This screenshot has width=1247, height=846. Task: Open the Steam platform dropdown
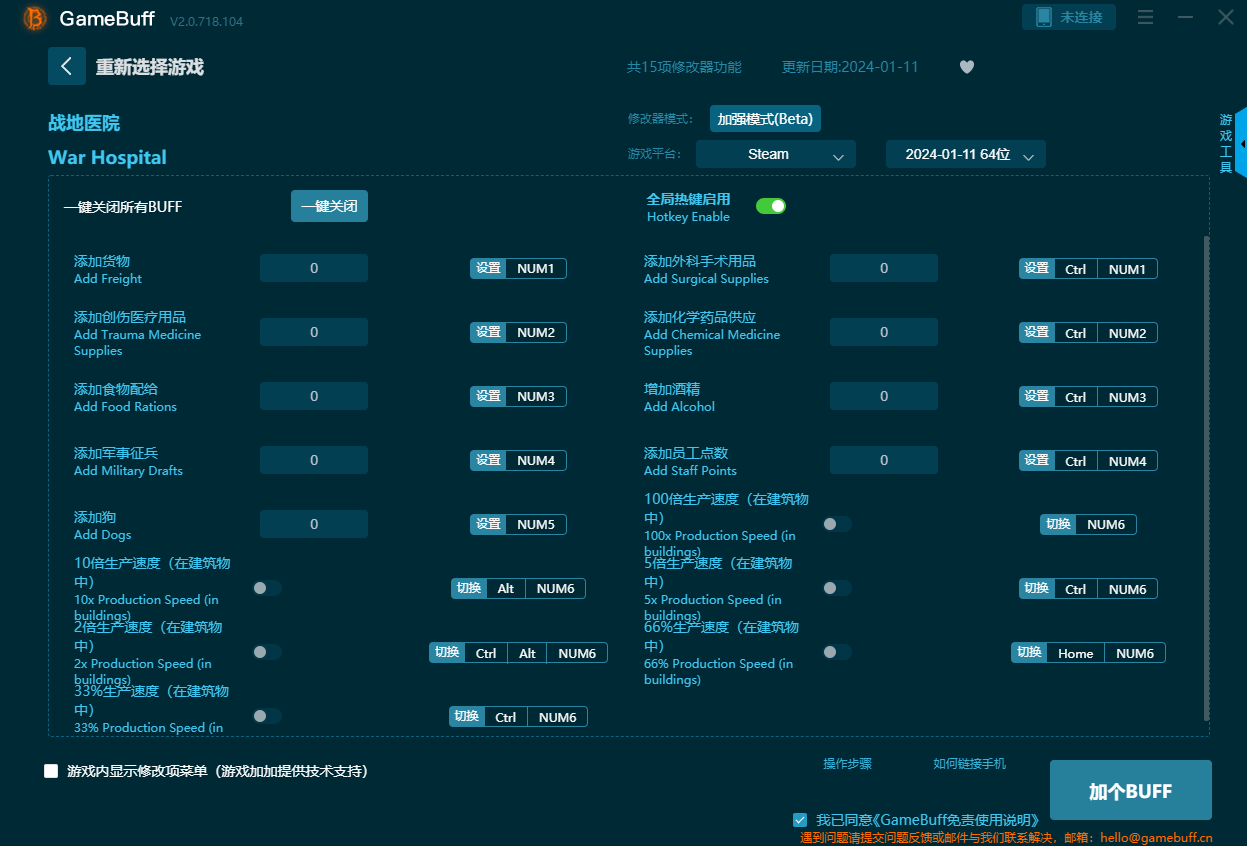tap(776, 154)
